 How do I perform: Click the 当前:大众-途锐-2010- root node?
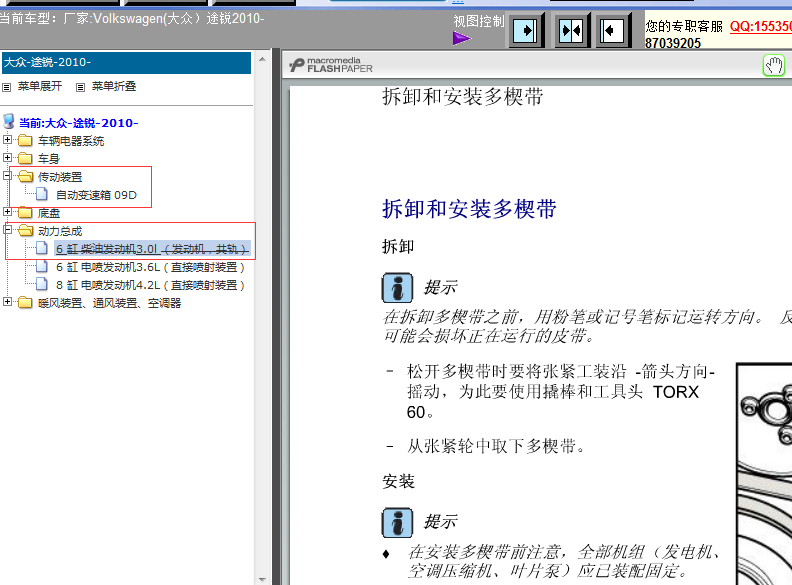click(x=78, y=123)
